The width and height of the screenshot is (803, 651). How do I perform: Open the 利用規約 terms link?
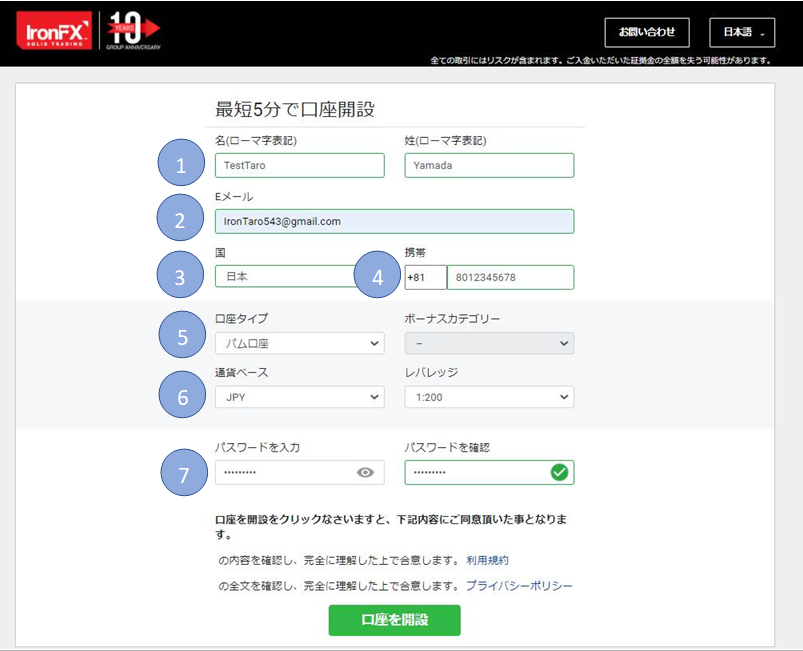[487, 560]
